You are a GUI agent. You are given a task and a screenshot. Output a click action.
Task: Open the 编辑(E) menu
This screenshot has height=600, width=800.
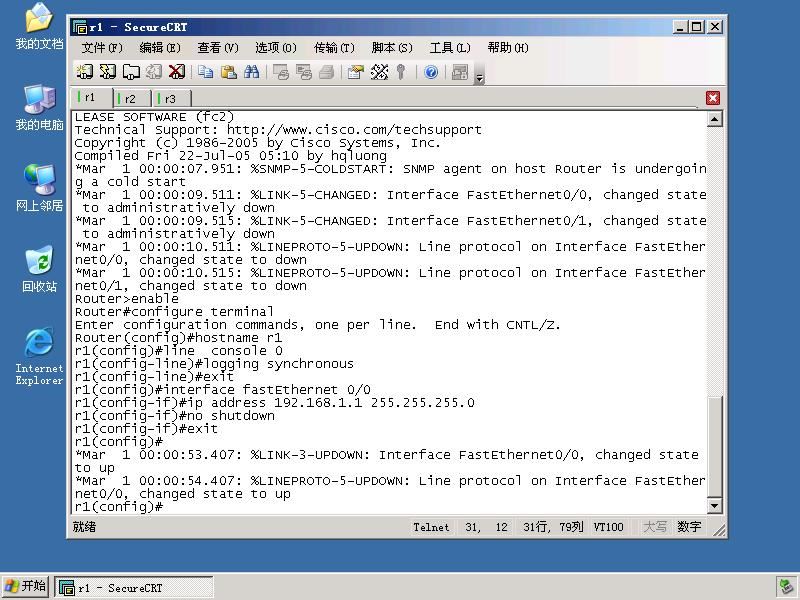[160, 48]
